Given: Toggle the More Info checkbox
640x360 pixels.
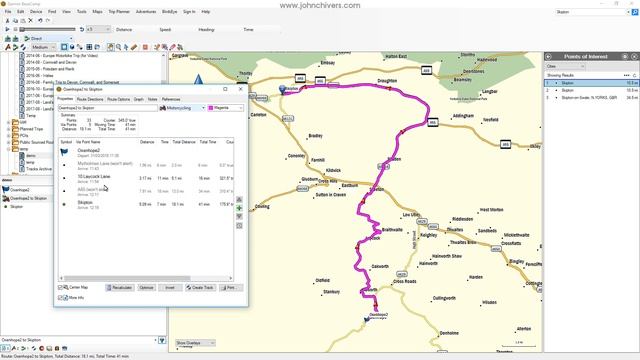Looking at the screenshot, I should [x=60, y=298].
